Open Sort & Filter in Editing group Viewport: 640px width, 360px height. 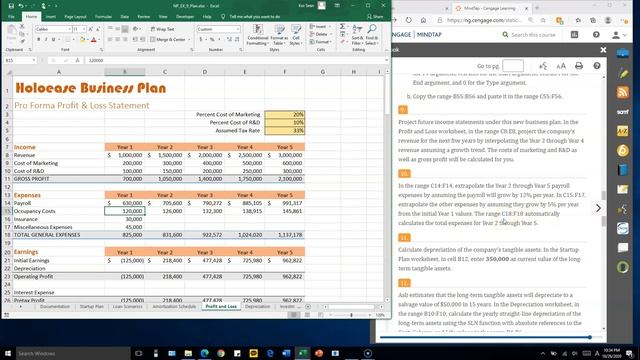357,34
